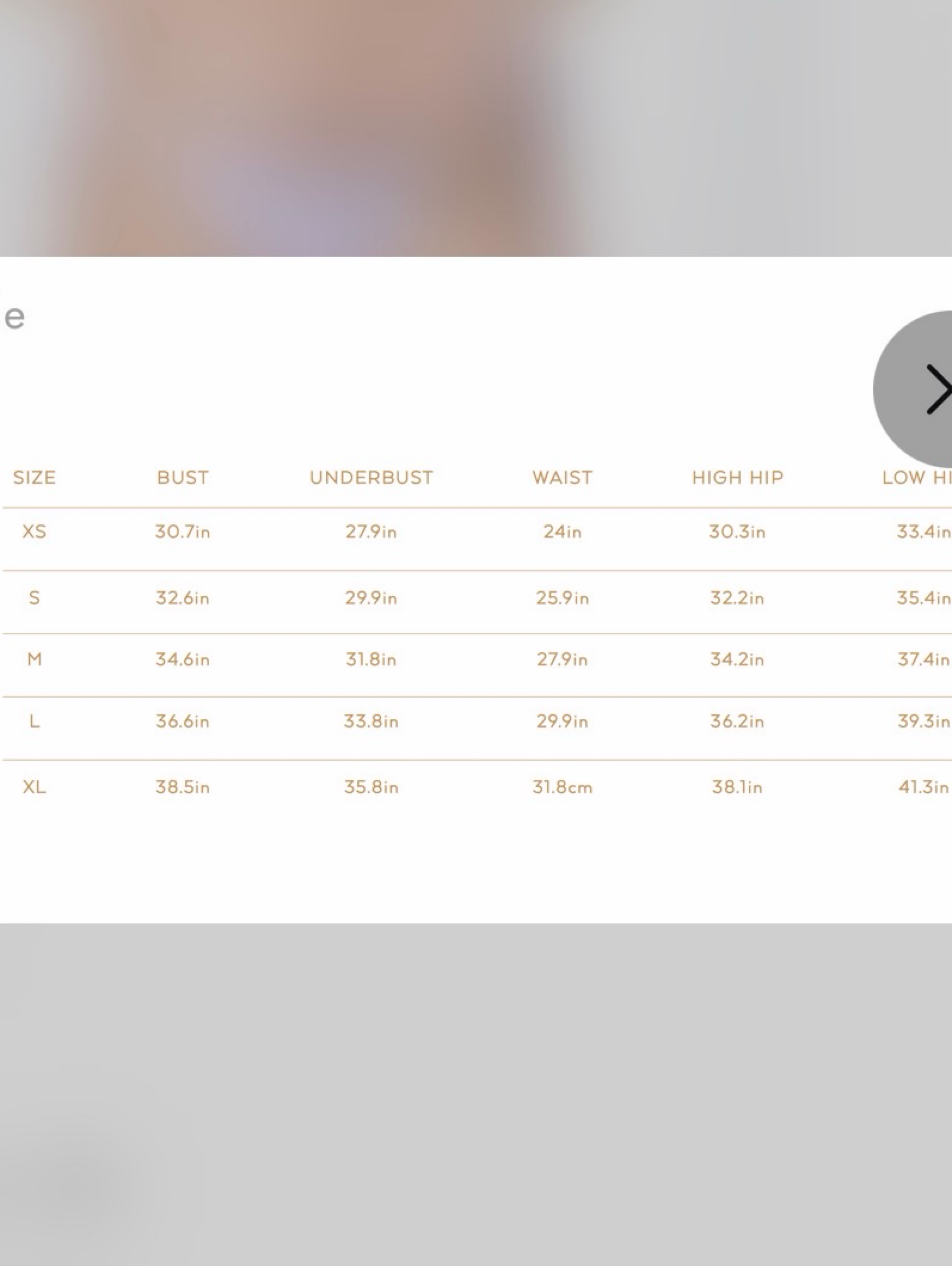
Task: Tap the next arrow circle button
Action: point(913,389)
